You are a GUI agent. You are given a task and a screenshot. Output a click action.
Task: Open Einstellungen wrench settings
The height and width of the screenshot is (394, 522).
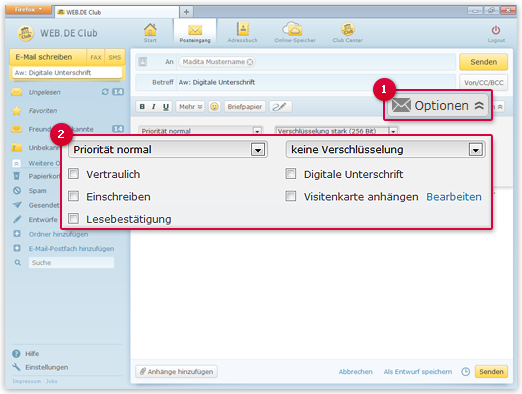pyautogui.click(x=16, y=367)
